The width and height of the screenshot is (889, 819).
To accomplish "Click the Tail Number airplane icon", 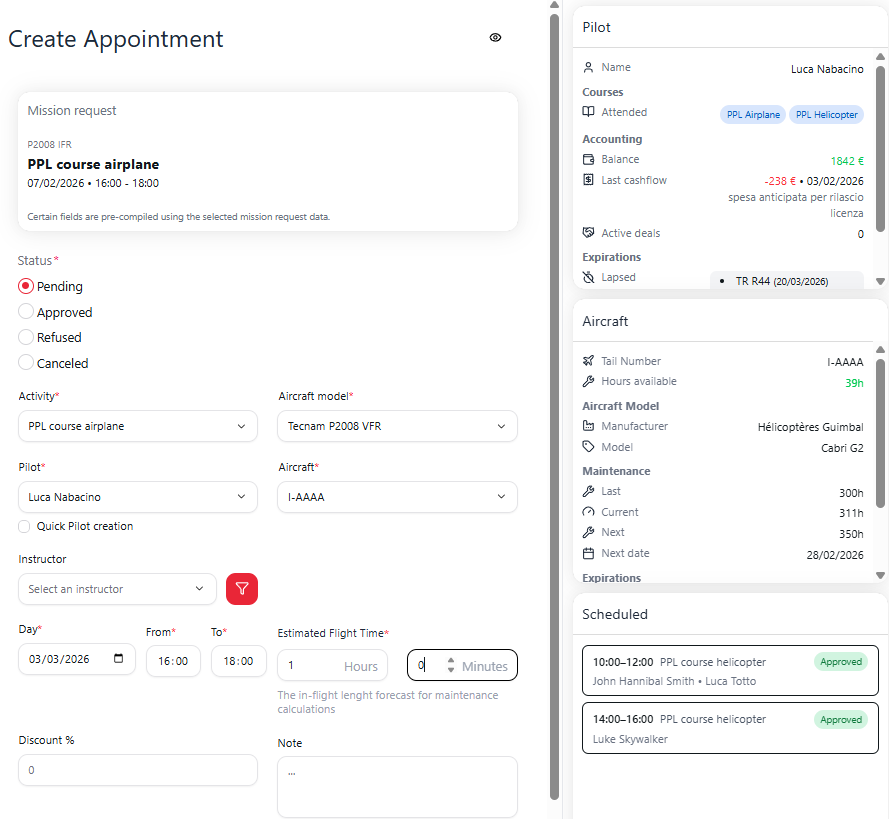I will pos(589,362).
